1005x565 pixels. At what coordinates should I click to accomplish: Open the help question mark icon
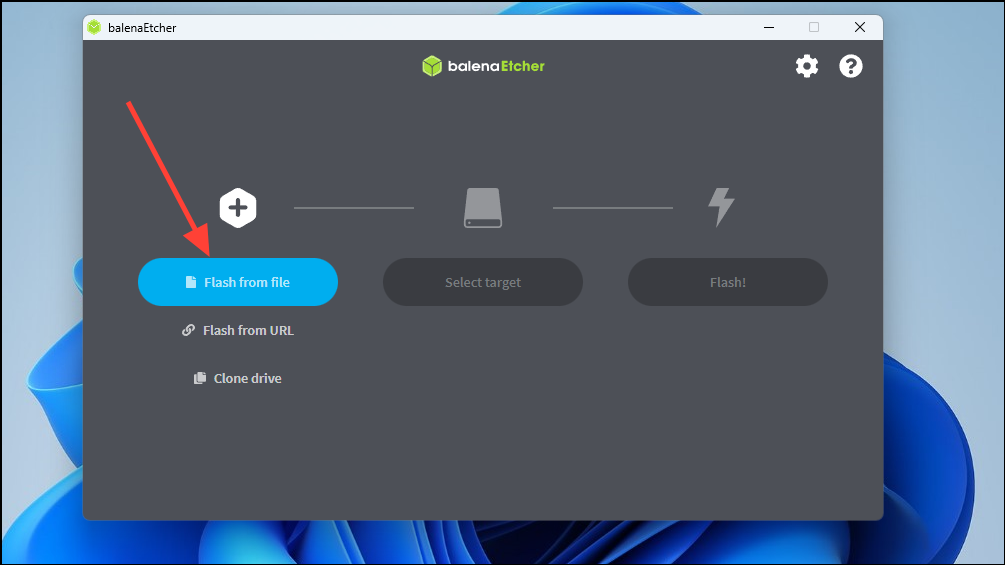[x=851, y=66]
